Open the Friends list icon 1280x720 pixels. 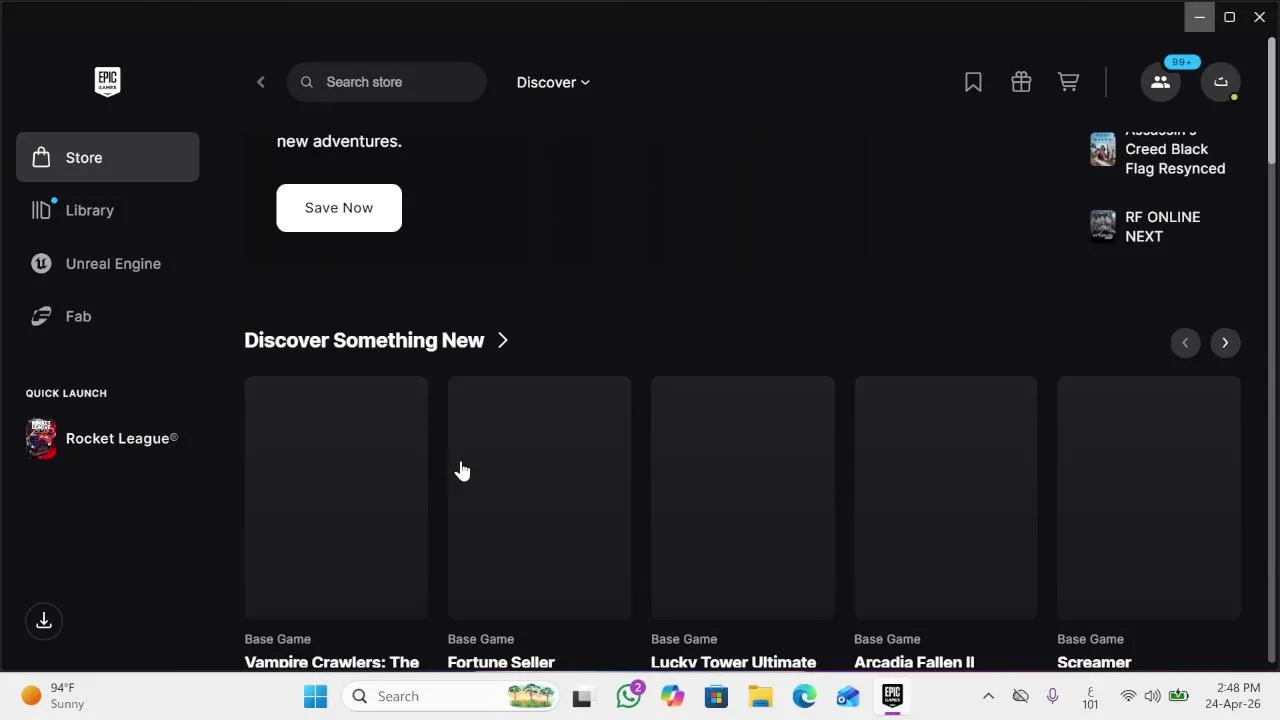click(1160, 82)
